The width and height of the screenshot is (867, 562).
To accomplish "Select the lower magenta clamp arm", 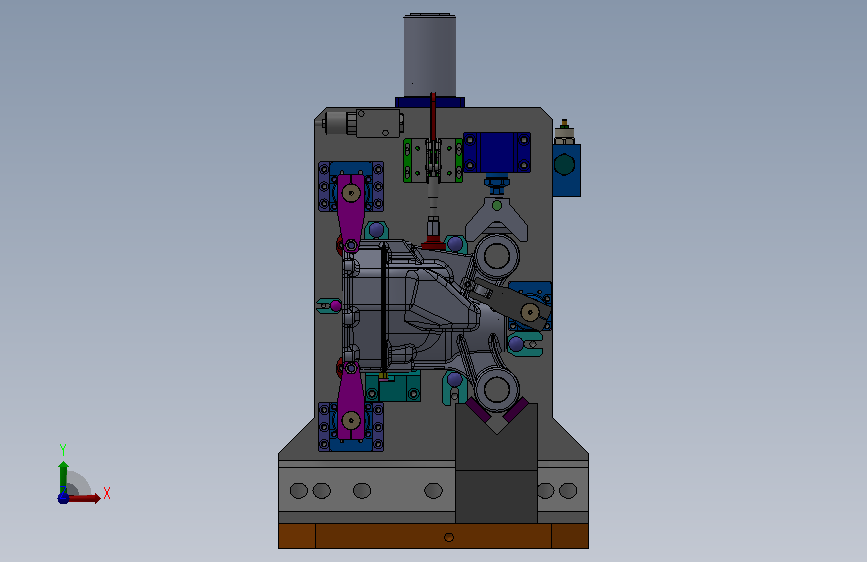I will click(x=351, y=401).
